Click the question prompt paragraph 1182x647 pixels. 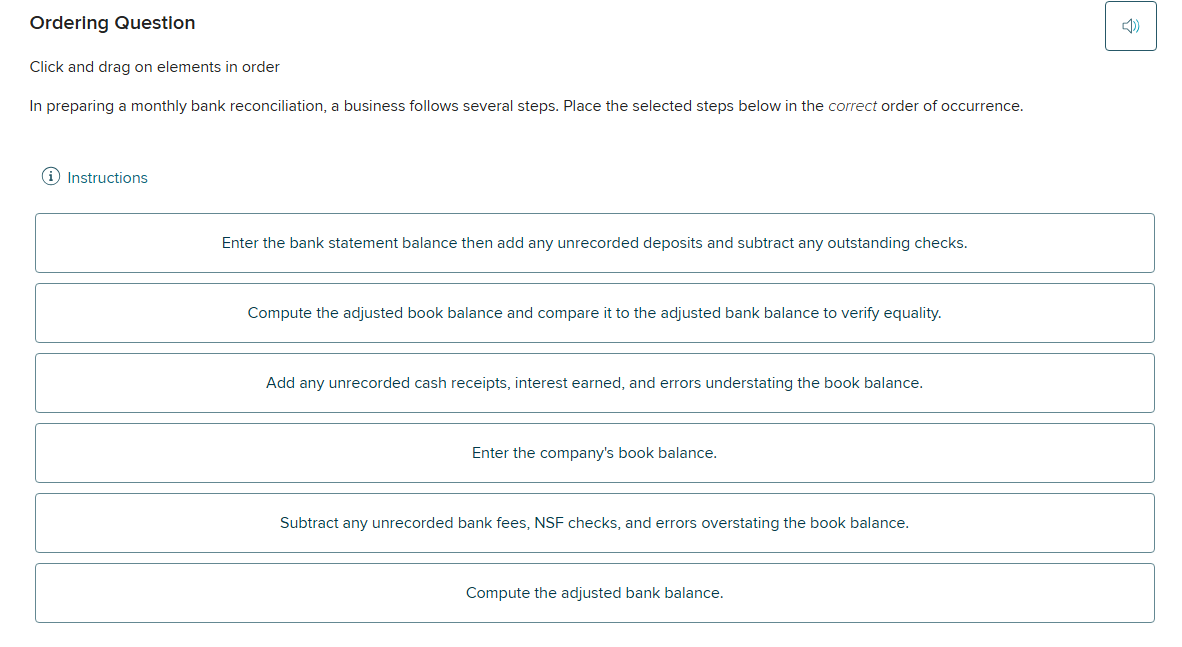[525, 105]
